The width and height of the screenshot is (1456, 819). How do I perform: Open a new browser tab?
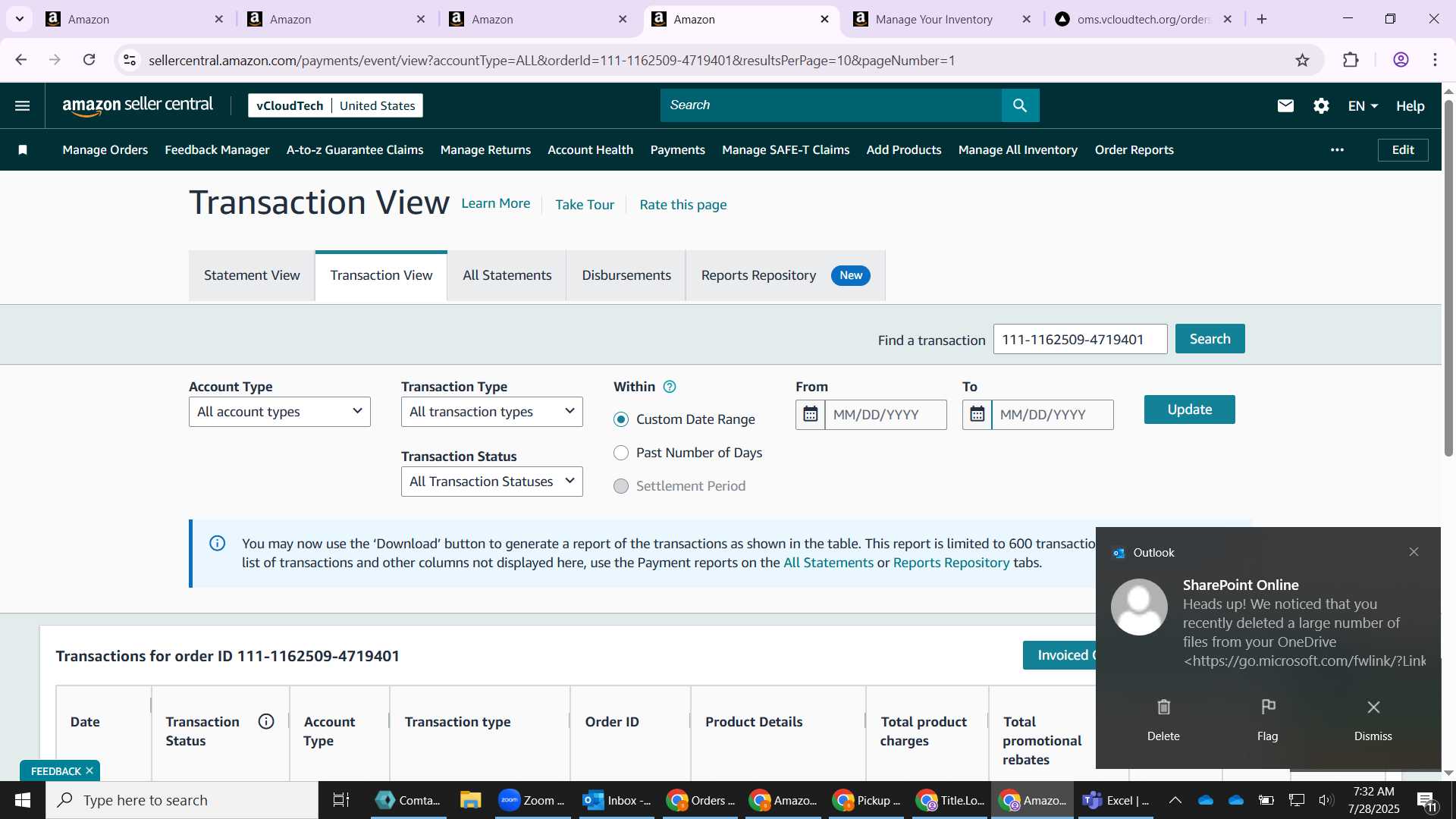coord(1262,19)
